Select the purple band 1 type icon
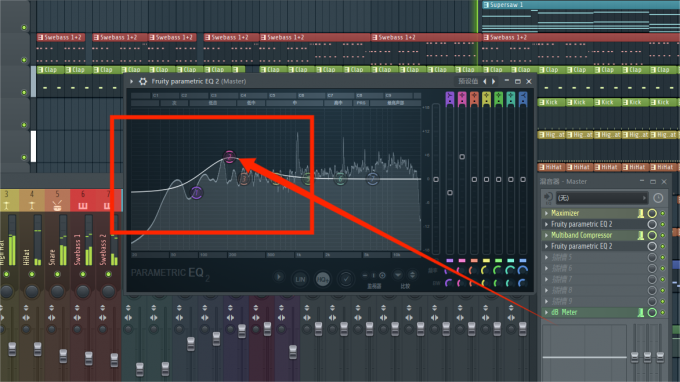This screenshot has width=680, height=382. coord(450,99)
